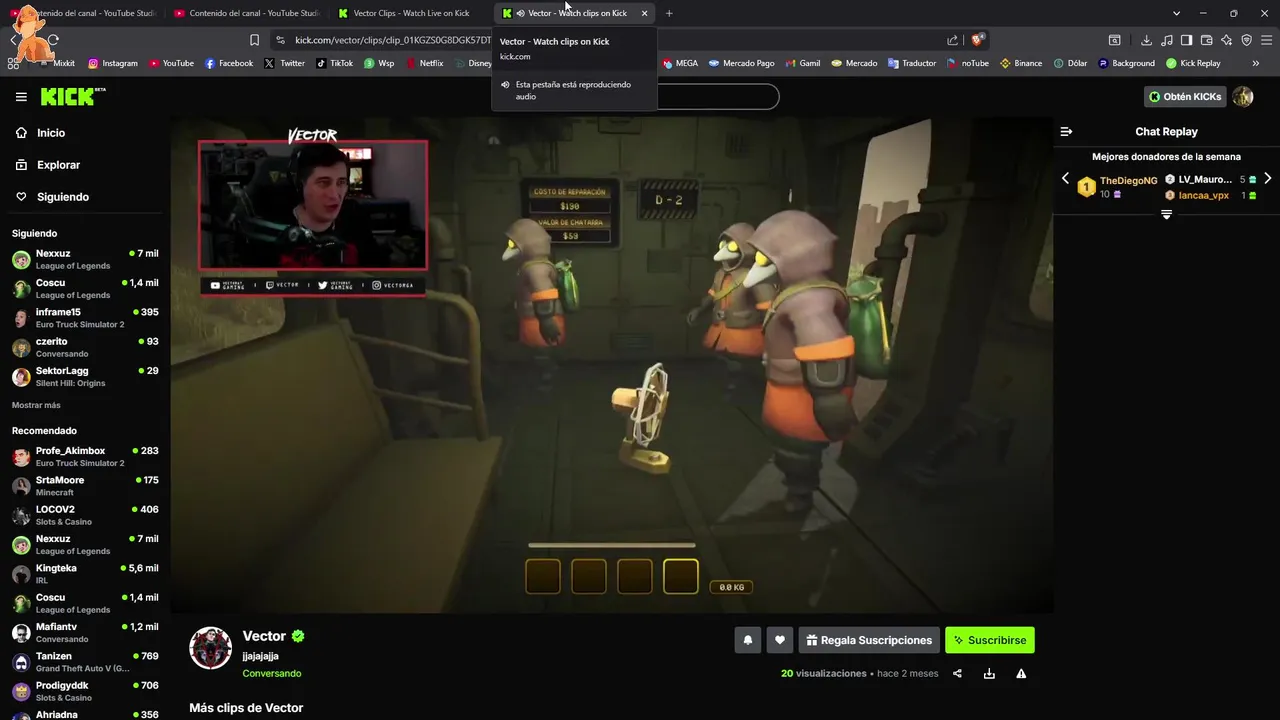Expand hidden bookmarks overflow chevron
This screenshot has height=720, width=1280.
1256,63
